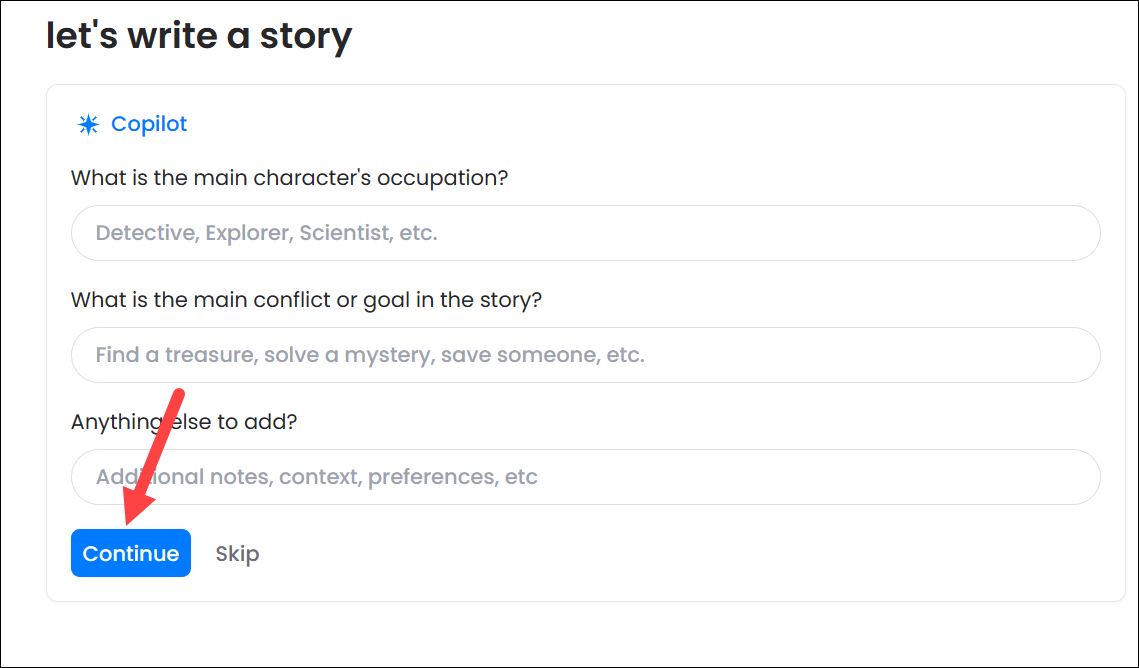Click blank page area below the Copilot card
This screenshot has height=668, width=1139.
click(570, 635)
